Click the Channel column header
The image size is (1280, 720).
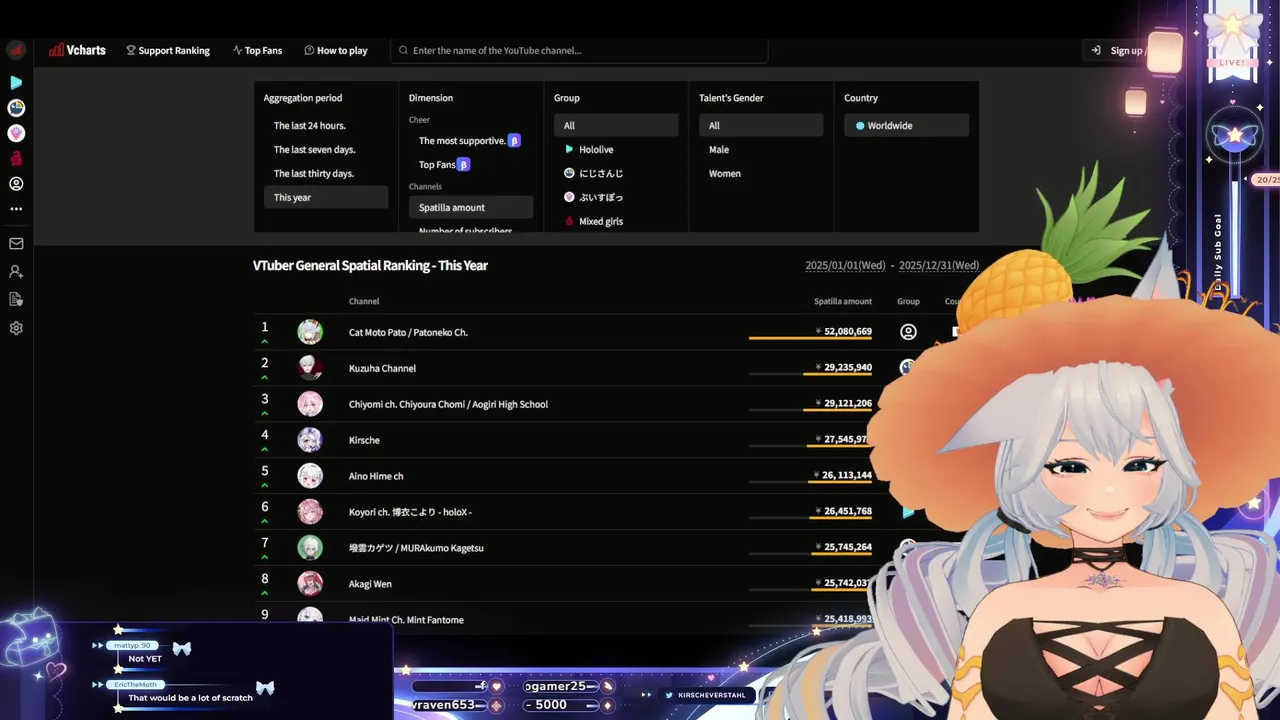pyautogui.click(x=364, y=301)
